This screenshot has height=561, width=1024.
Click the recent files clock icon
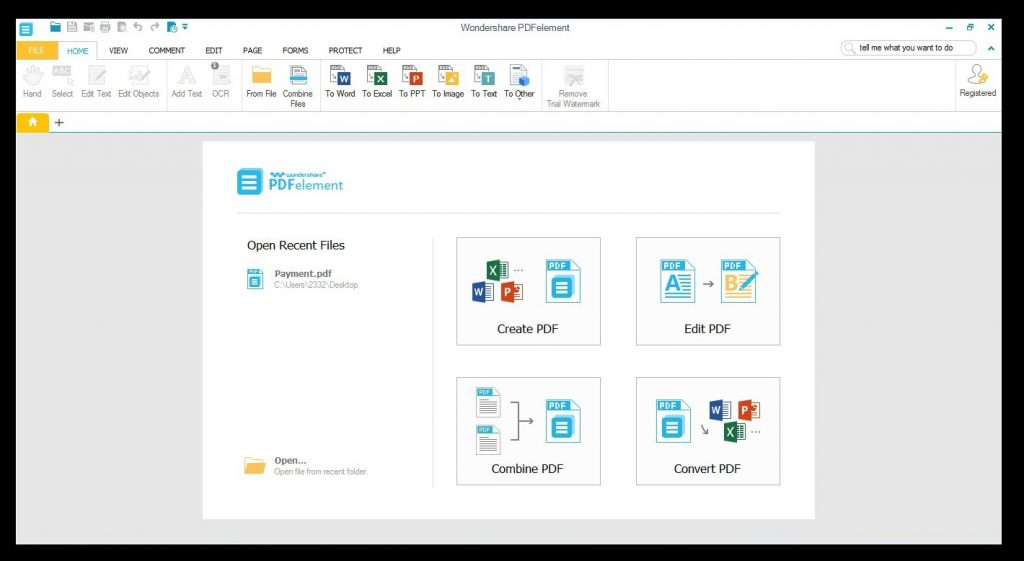[172, 27]
